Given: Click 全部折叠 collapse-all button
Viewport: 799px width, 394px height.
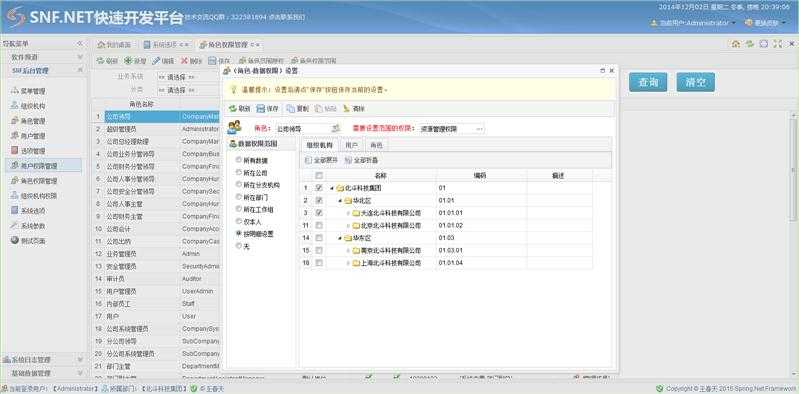Looking at the screenshot, I should coord(362,160).
